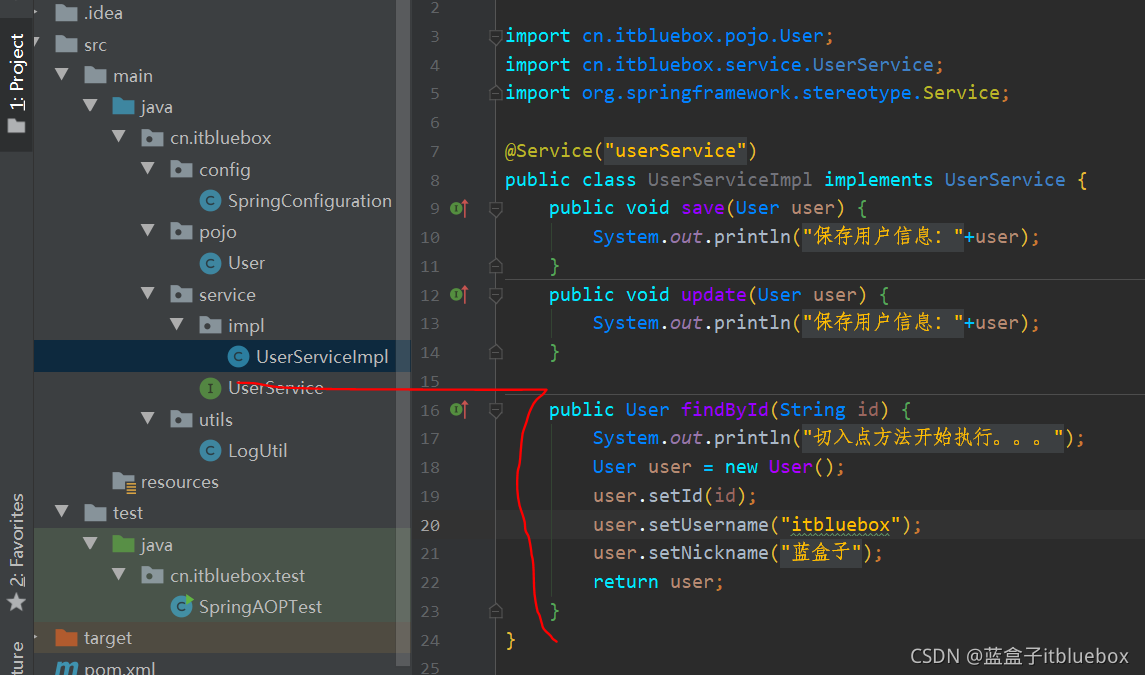1145x675 pixels.
Task: Open the 2: Favorites tool window tab
Action: pos(16,552)
